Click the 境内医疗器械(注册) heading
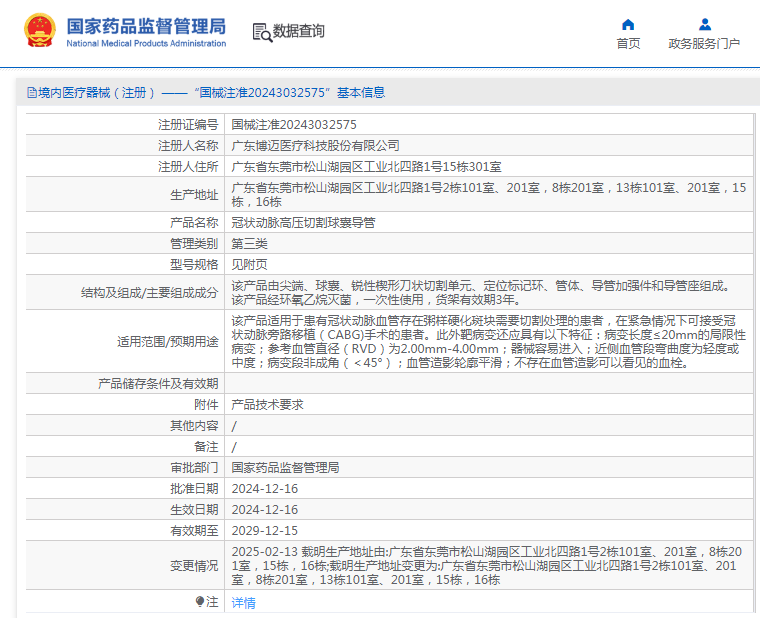Viewport: 760px width, 618px height. click(x=96, y=93)
